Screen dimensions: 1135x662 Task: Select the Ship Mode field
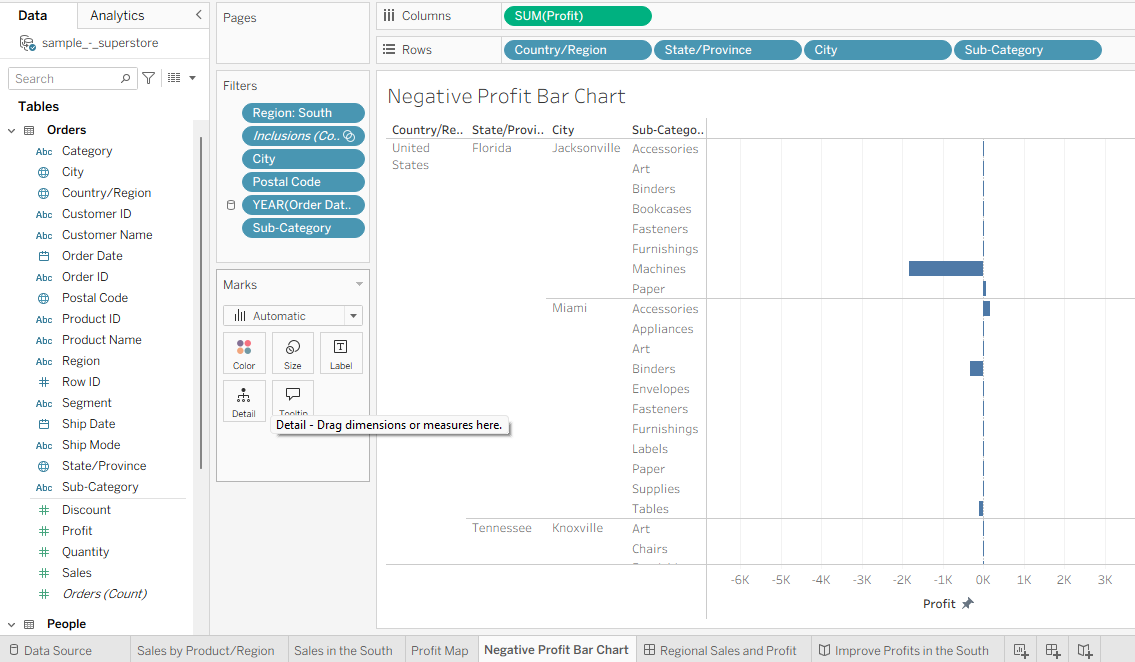click(x=91, y=445)
